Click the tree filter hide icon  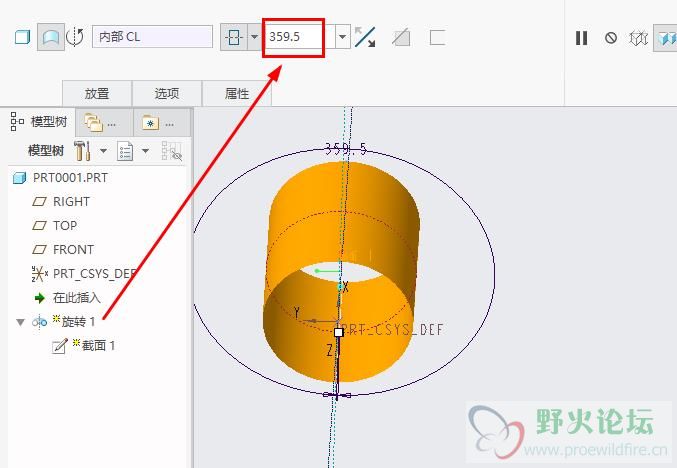[x=171, y=151]
